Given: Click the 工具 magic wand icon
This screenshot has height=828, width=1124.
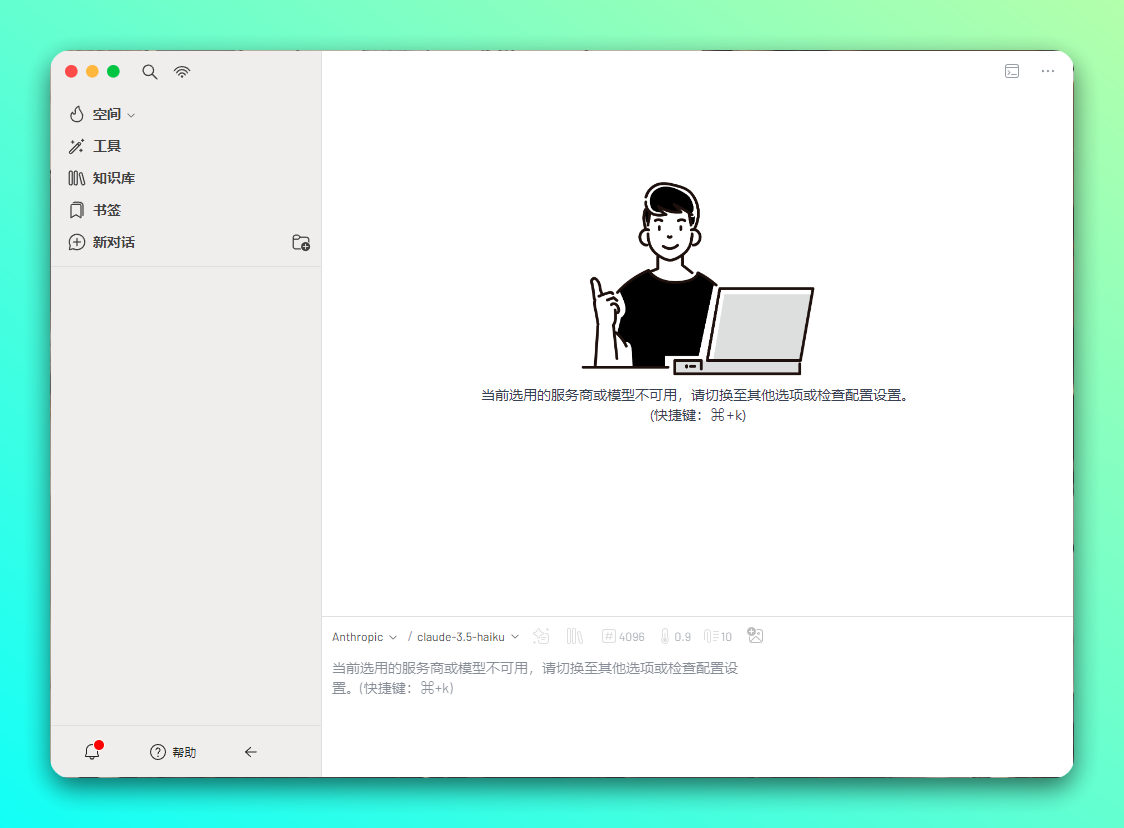Looking at the screenshot, I should click(77, 146).
